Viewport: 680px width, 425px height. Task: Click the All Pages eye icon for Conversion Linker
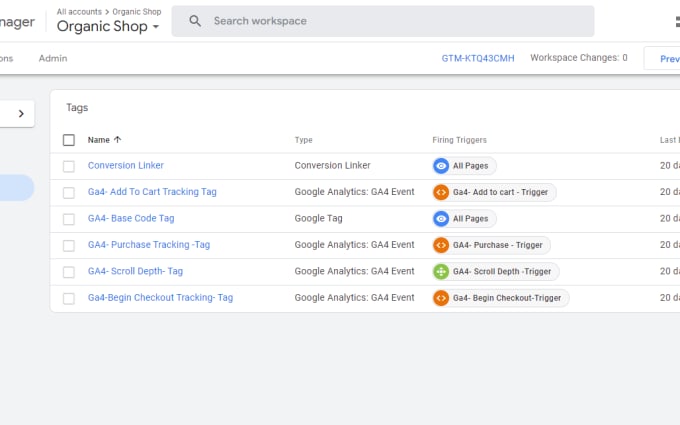[441, 166]
